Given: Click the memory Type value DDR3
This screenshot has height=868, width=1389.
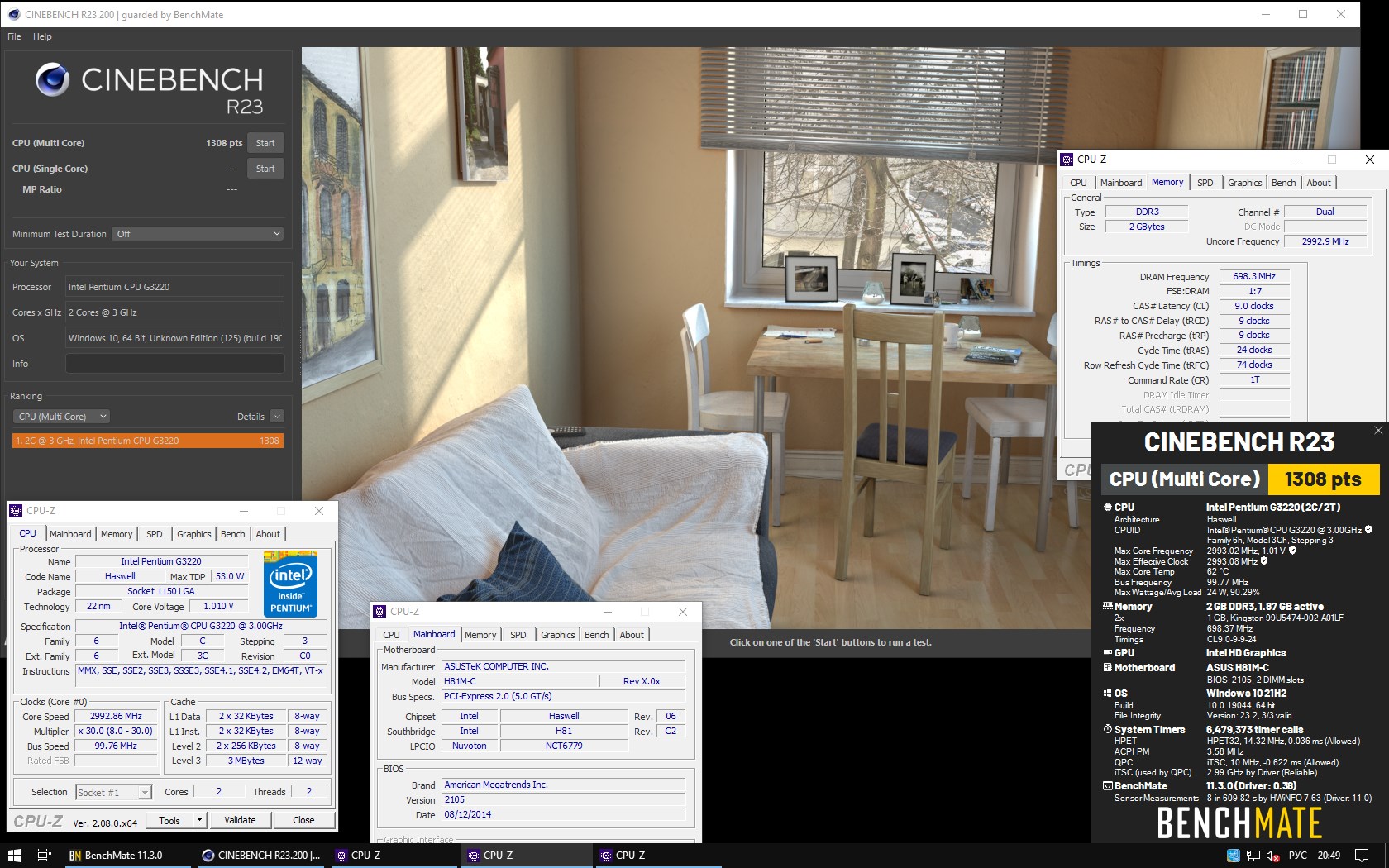Looking at the screenshot, I should point(1147,212).
